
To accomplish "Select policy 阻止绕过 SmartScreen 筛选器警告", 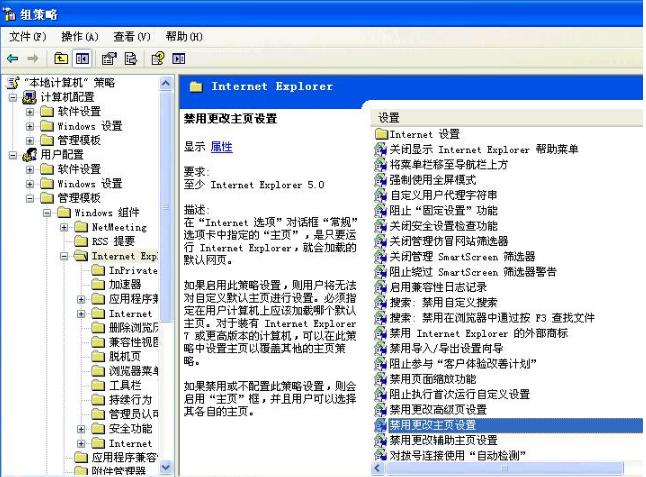I will (473, 271).
